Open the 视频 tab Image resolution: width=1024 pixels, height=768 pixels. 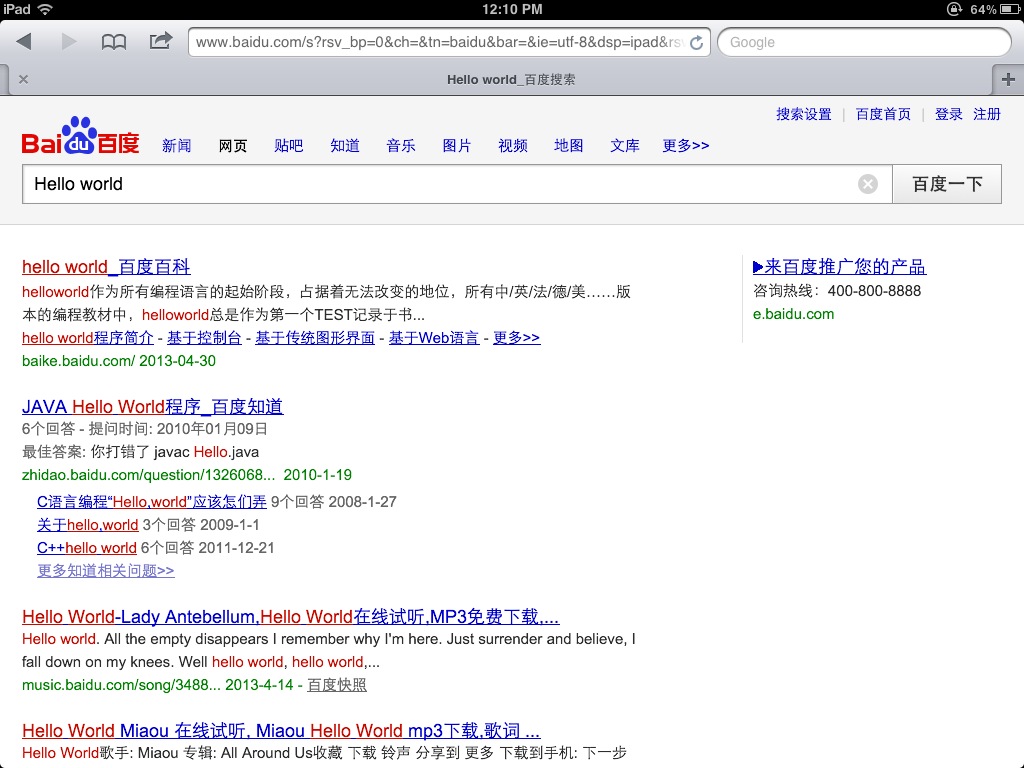pos(513,146)
